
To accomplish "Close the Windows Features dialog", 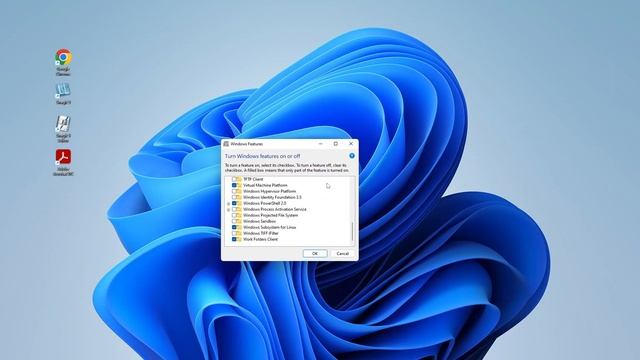I will click(x=351, y=144).
